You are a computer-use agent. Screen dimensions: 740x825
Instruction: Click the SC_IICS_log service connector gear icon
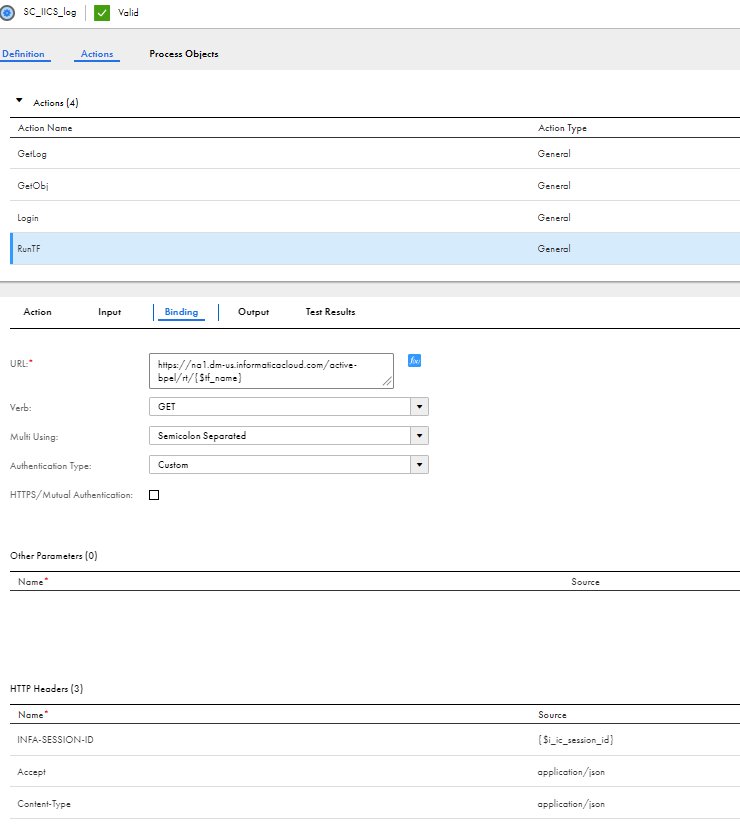tap(7, 12)
